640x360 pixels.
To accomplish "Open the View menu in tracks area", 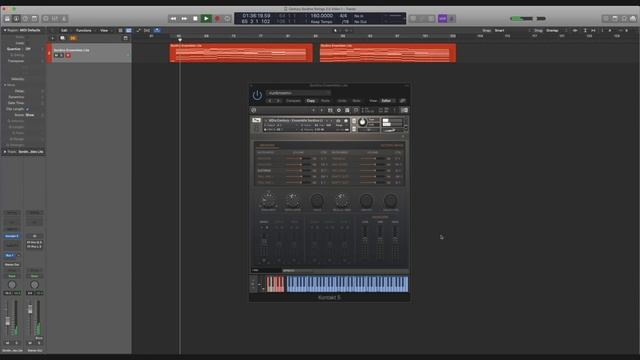I will [104, 30].
